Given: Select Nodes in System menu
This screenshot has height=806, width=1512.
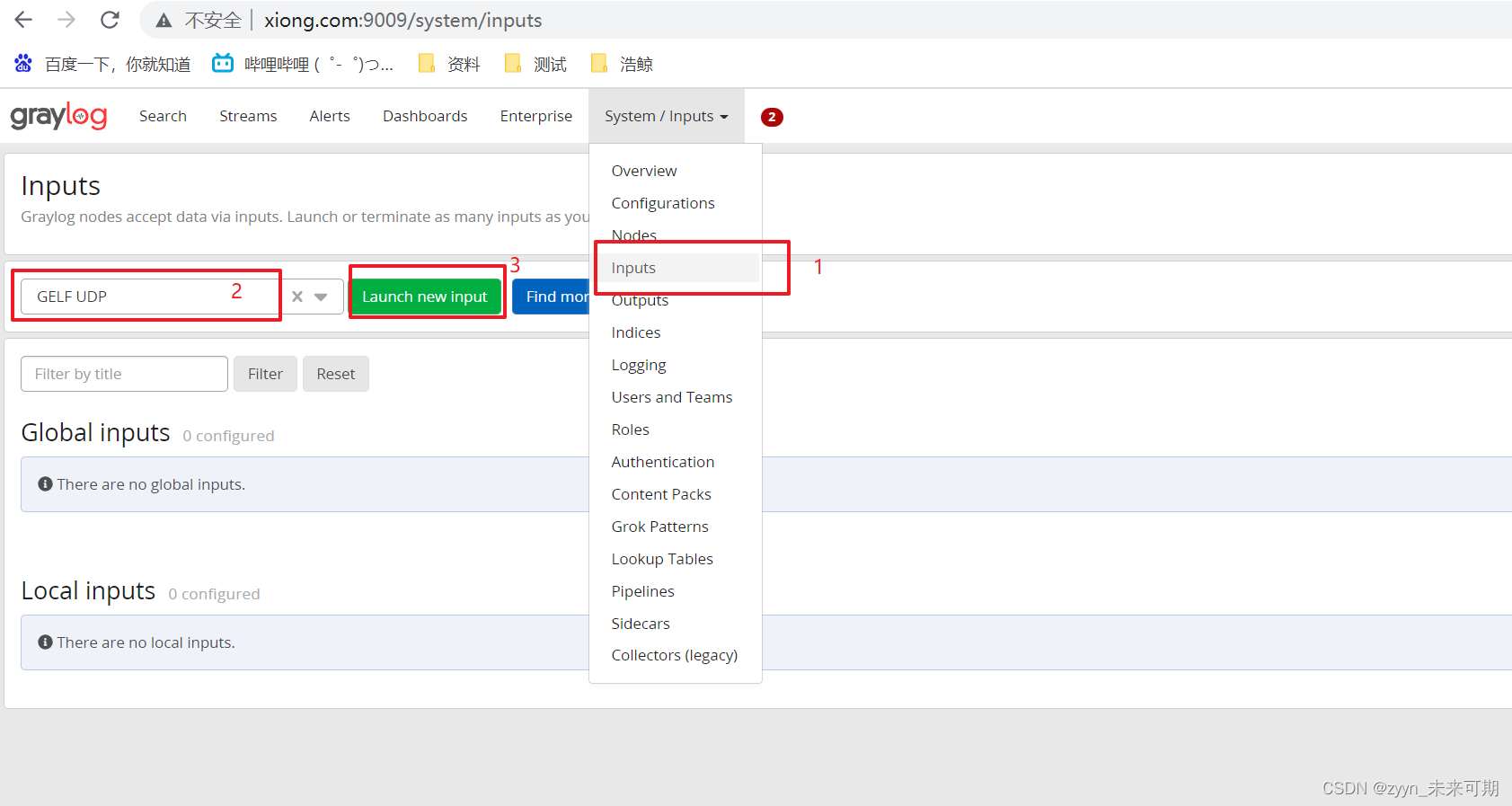Looking at the screenshot, I should (x=634, y=235).
